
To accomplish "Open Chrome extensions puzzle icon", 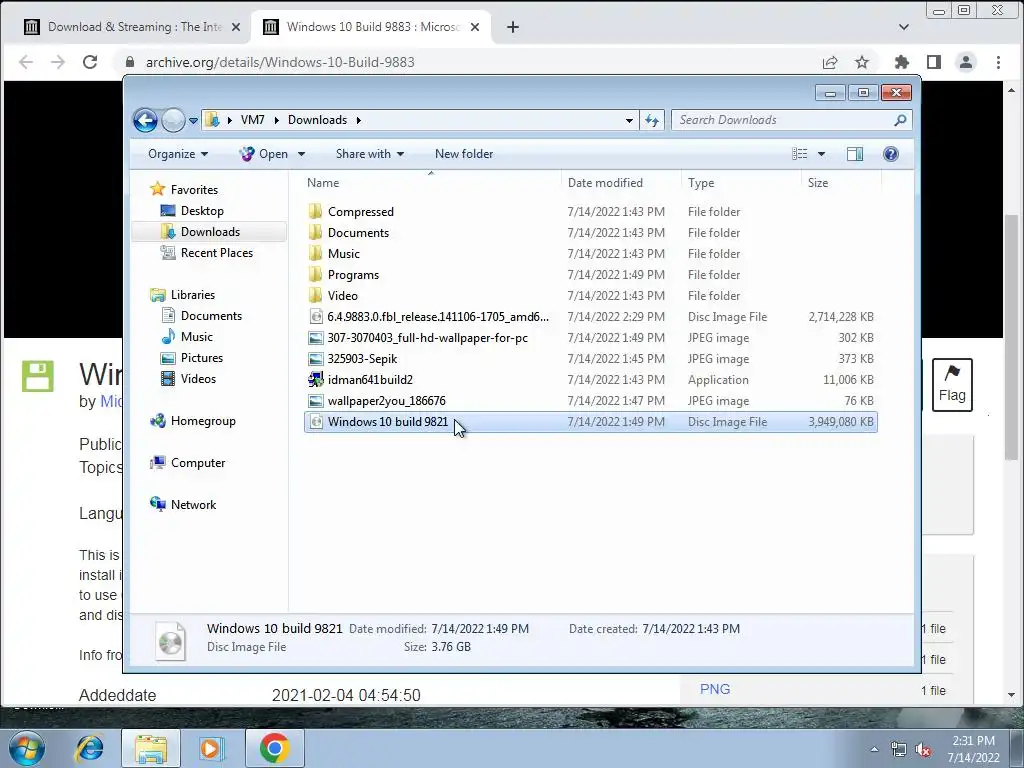I will [901, 62].
